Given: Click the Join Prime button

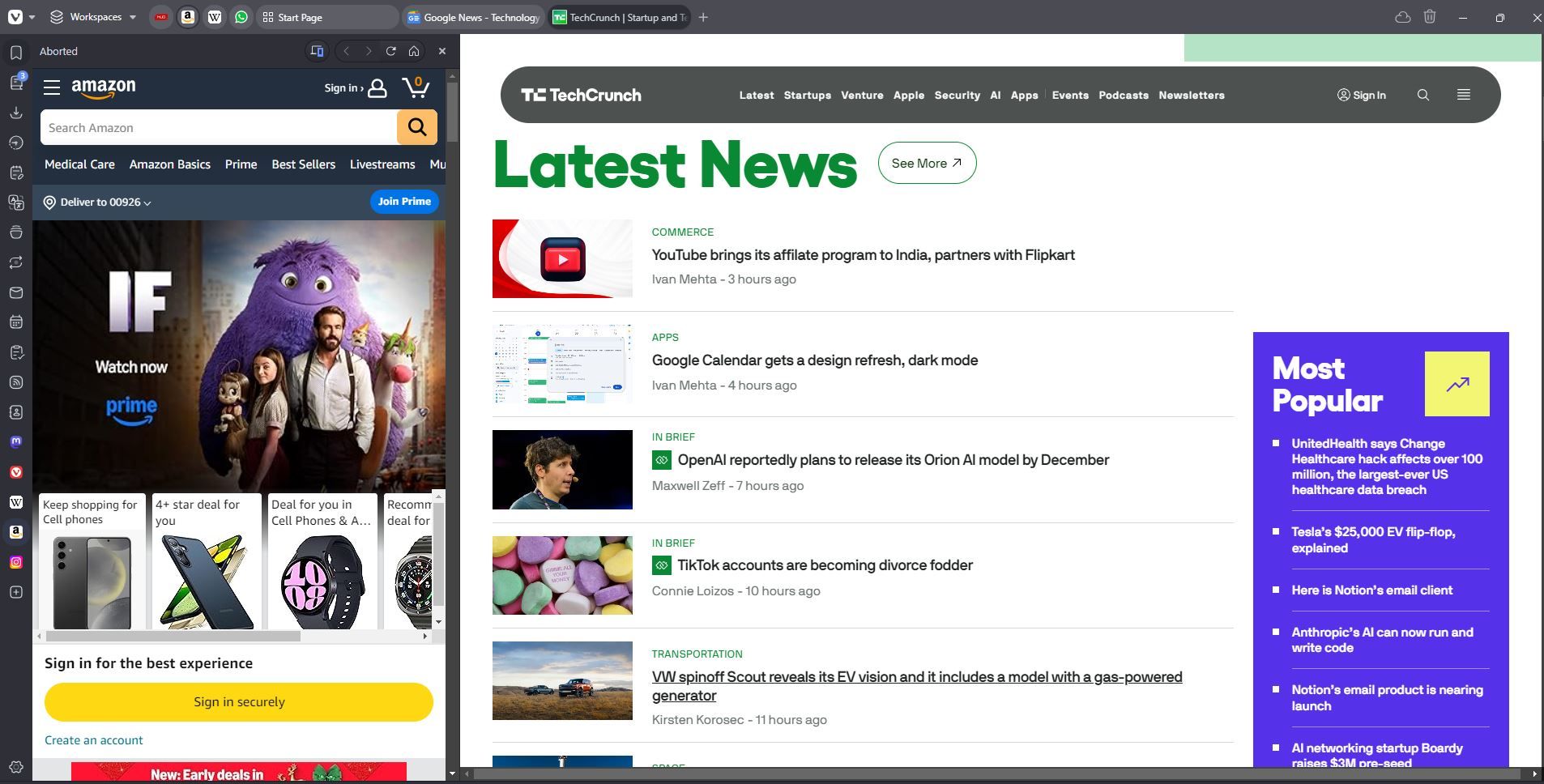Looking at the screenshot, I should (404, 202).
